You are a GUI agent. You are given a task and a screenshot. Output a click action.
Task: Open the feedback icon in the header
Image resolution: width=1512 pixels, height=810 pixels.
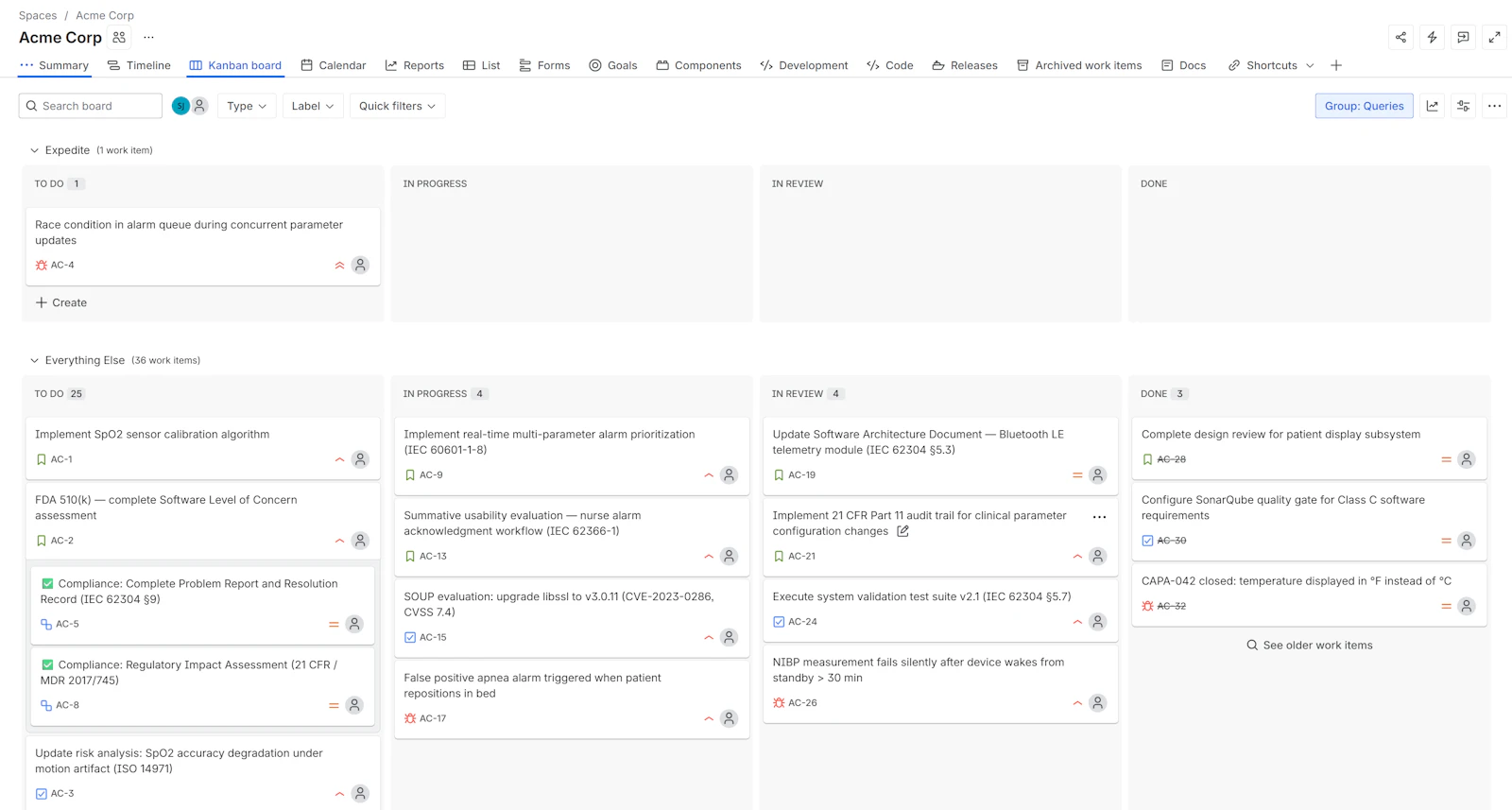1463,37
